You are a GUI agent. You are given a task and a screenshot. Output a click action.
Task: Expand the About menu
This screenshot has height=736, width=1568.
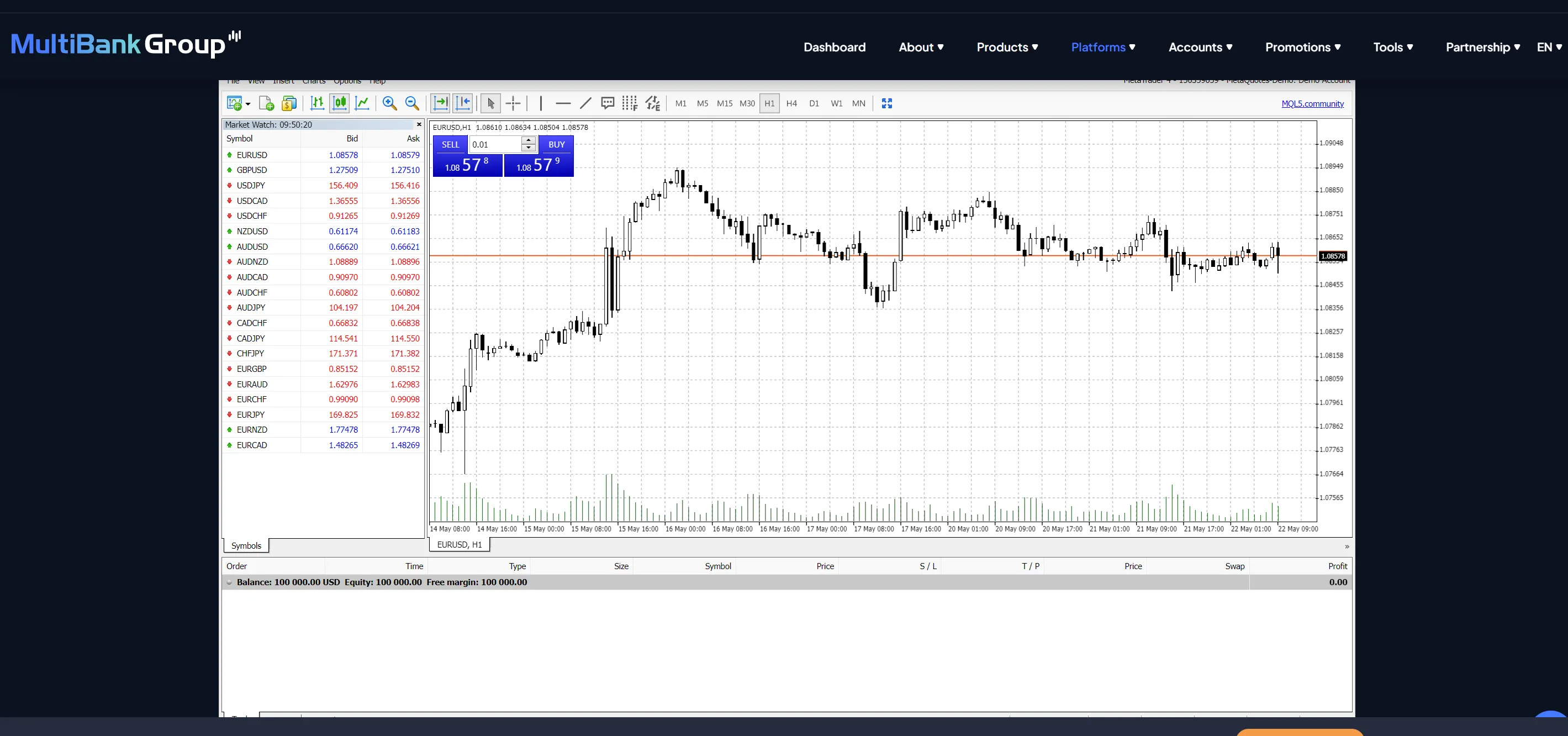pyautogui.click(x=921, y=47)
